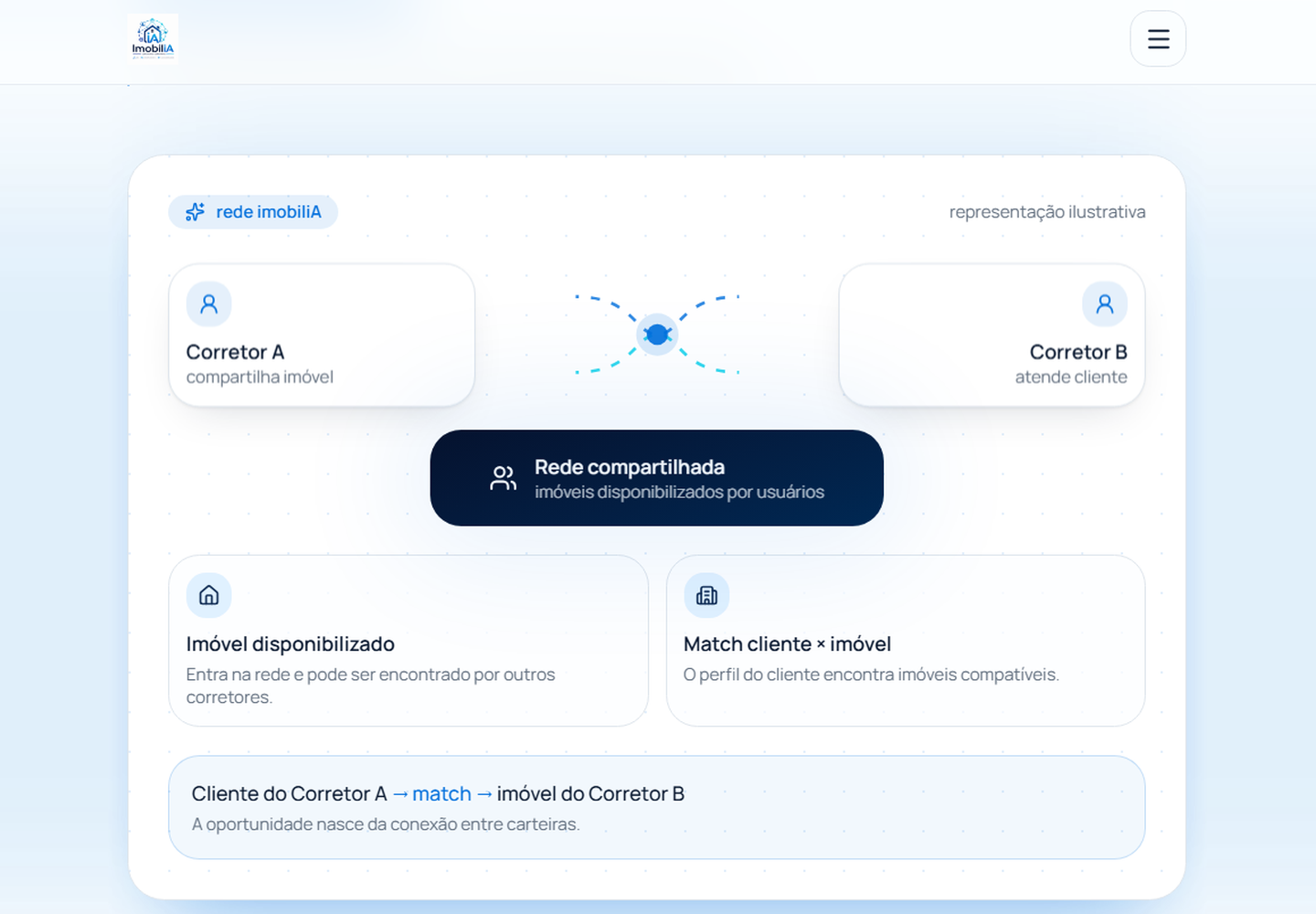Click the "Corretor A" heading
Screen dimensions: 1316x914
coord(236,352)
